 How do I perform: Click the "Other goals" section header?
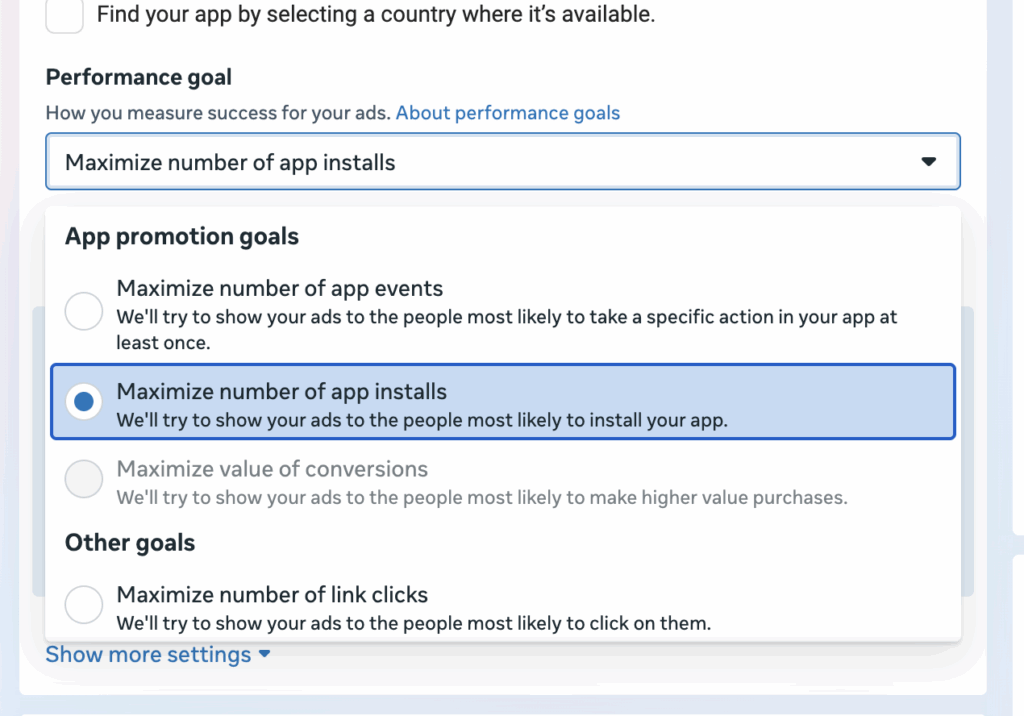tap(130, 543)
